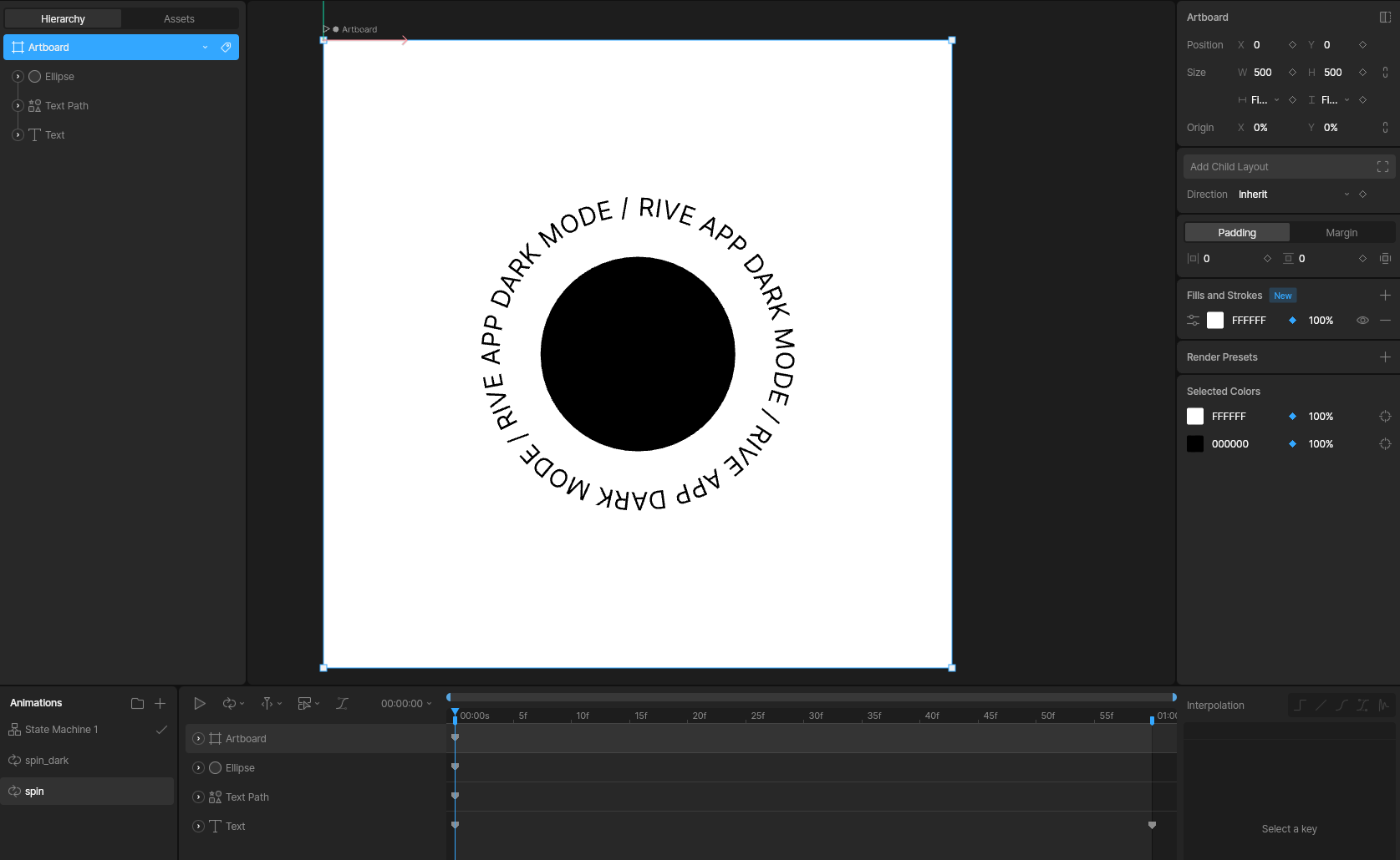Click the Add Child Layout frame icon

pos(1383,167)
